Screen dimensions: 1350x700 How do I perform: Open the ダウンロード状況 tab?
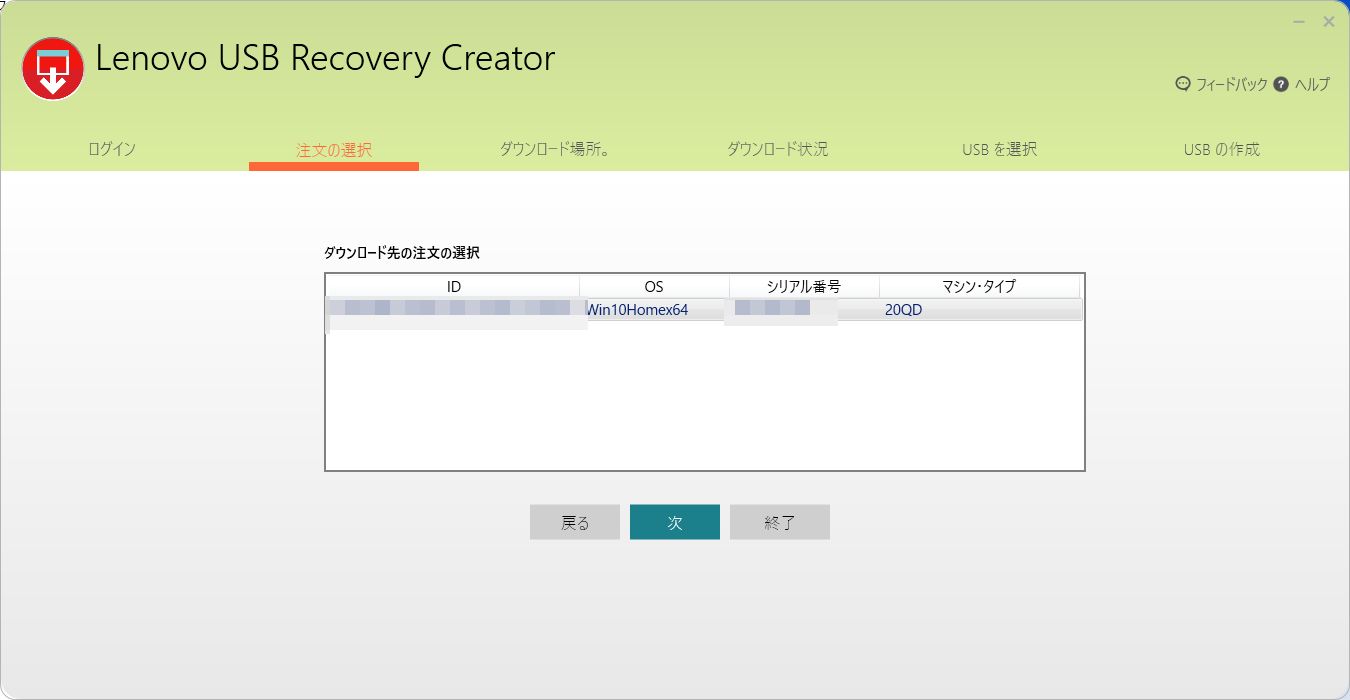coord(778,150)
